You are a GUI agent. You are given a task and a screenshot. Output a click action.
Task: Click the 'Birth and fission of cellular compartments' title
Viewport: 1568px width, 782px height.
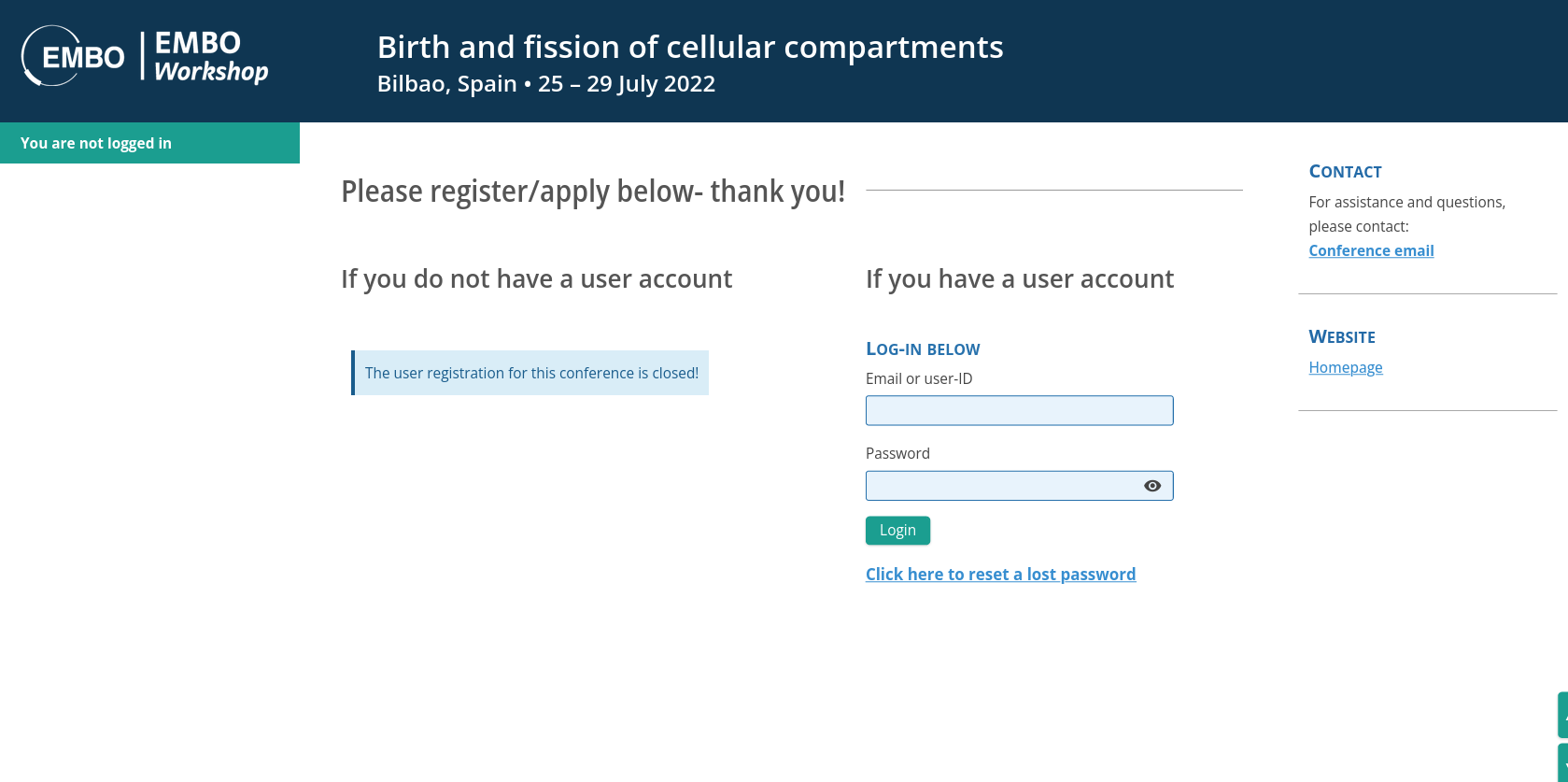pos(689,47)
